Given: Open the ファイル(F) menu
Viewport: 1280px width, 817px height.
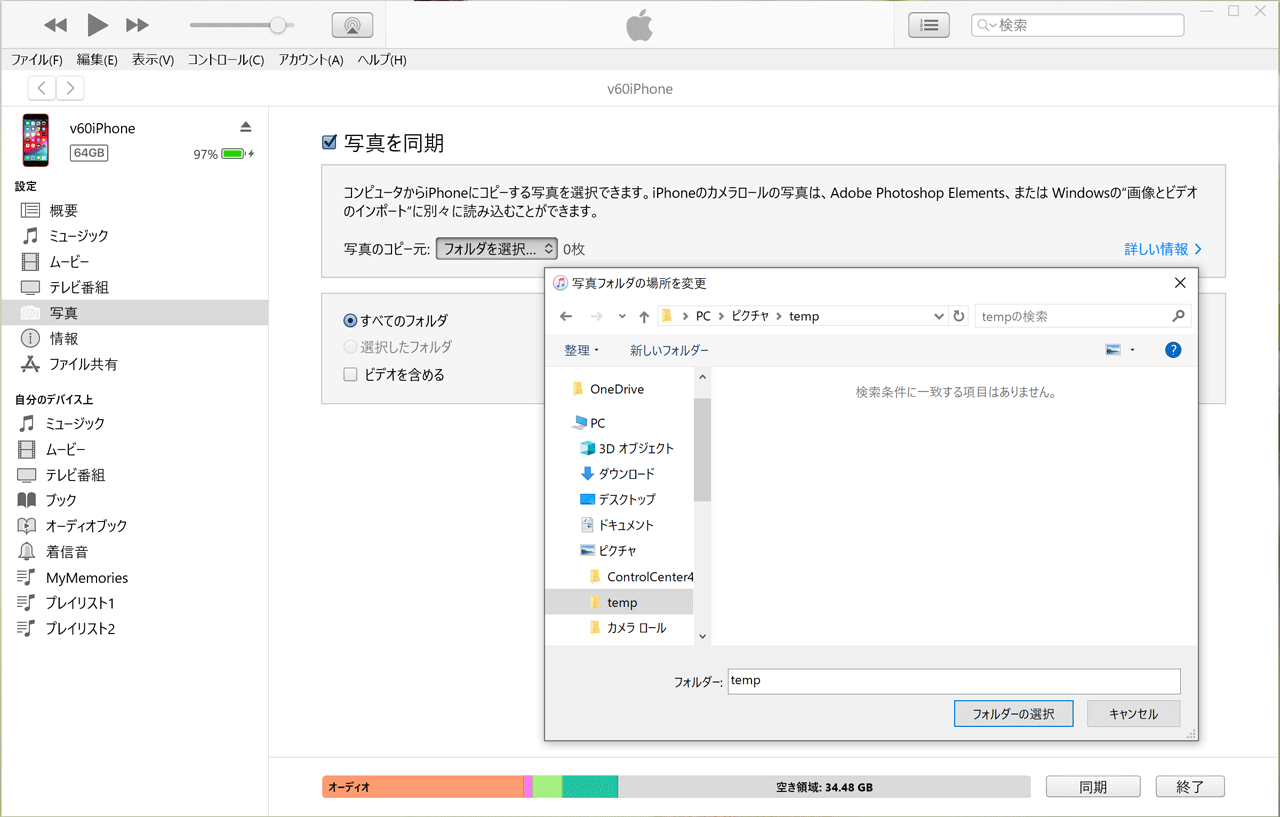Looking at the screenshot, I should coord(37,60).
